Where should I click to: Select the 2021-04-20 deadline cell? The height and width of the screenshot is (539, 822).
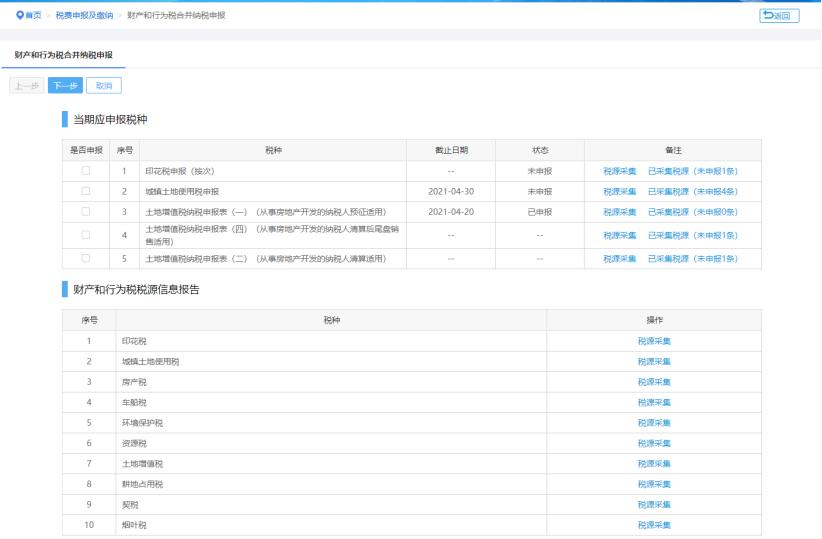point(451,212)
